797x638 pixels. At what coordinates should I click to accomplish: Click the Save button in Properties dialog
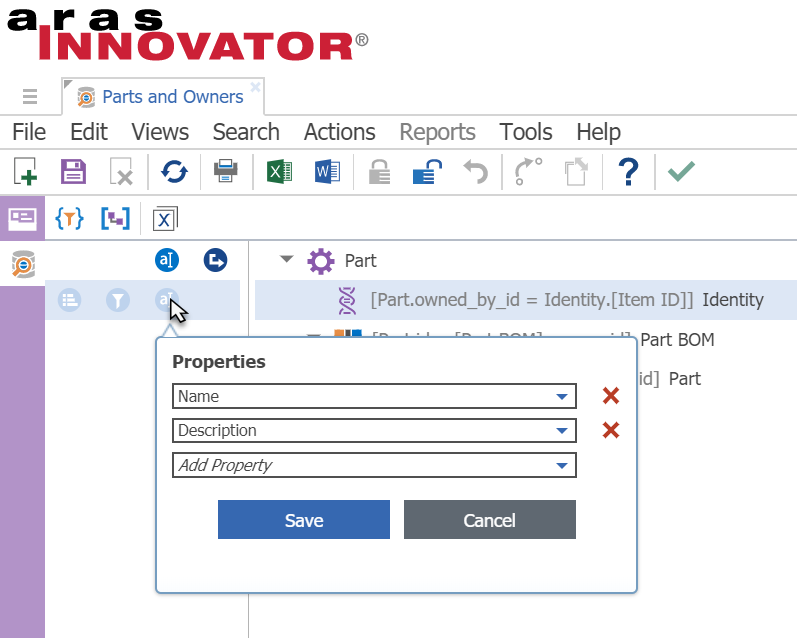[x=303, y=520]
